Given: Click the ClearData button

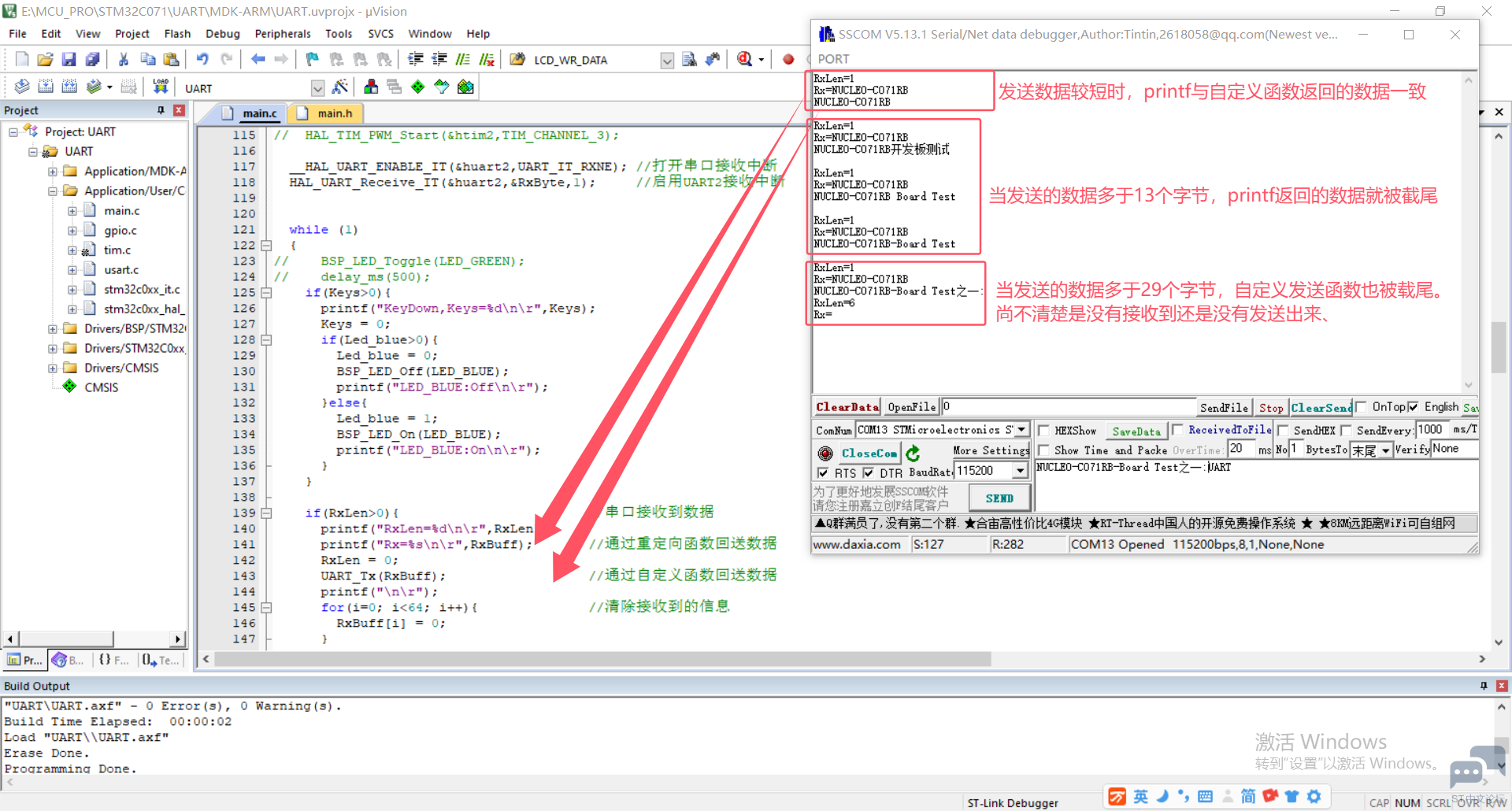Looking at the screenshot, I should coord(847,407).
